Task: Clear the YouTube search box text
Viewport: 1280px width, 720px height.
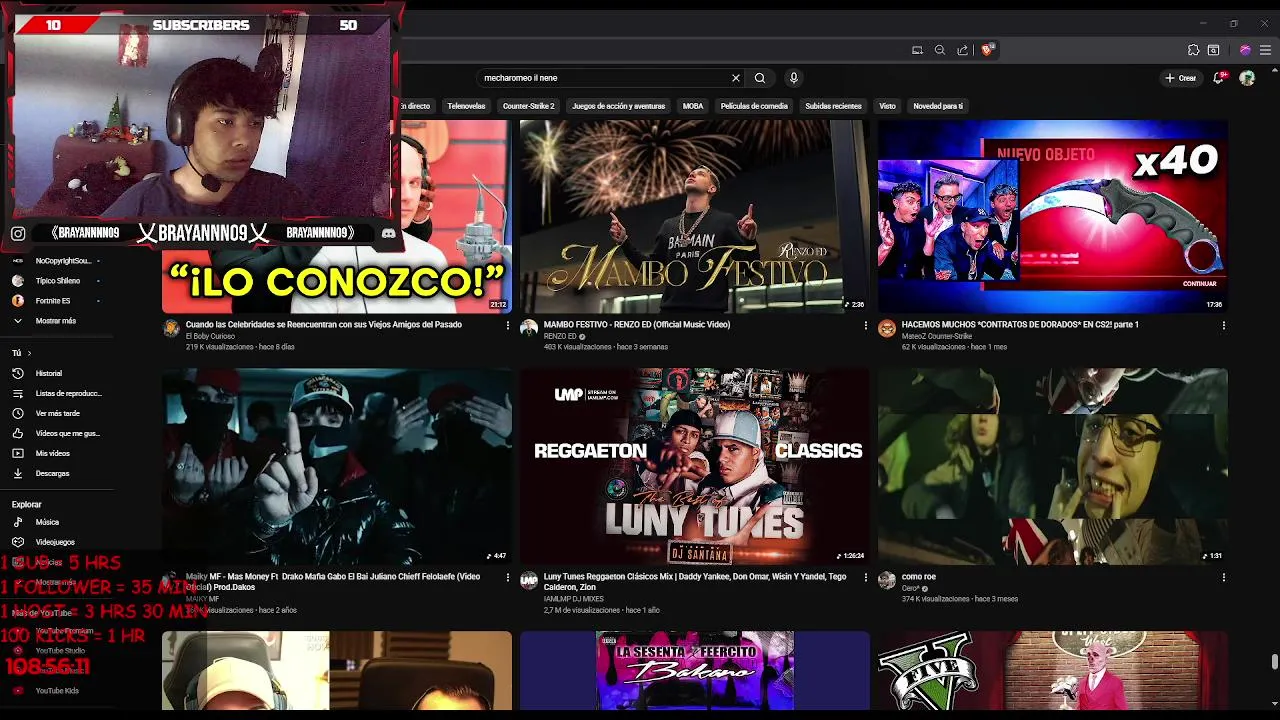Action: [x=736, y=78]
